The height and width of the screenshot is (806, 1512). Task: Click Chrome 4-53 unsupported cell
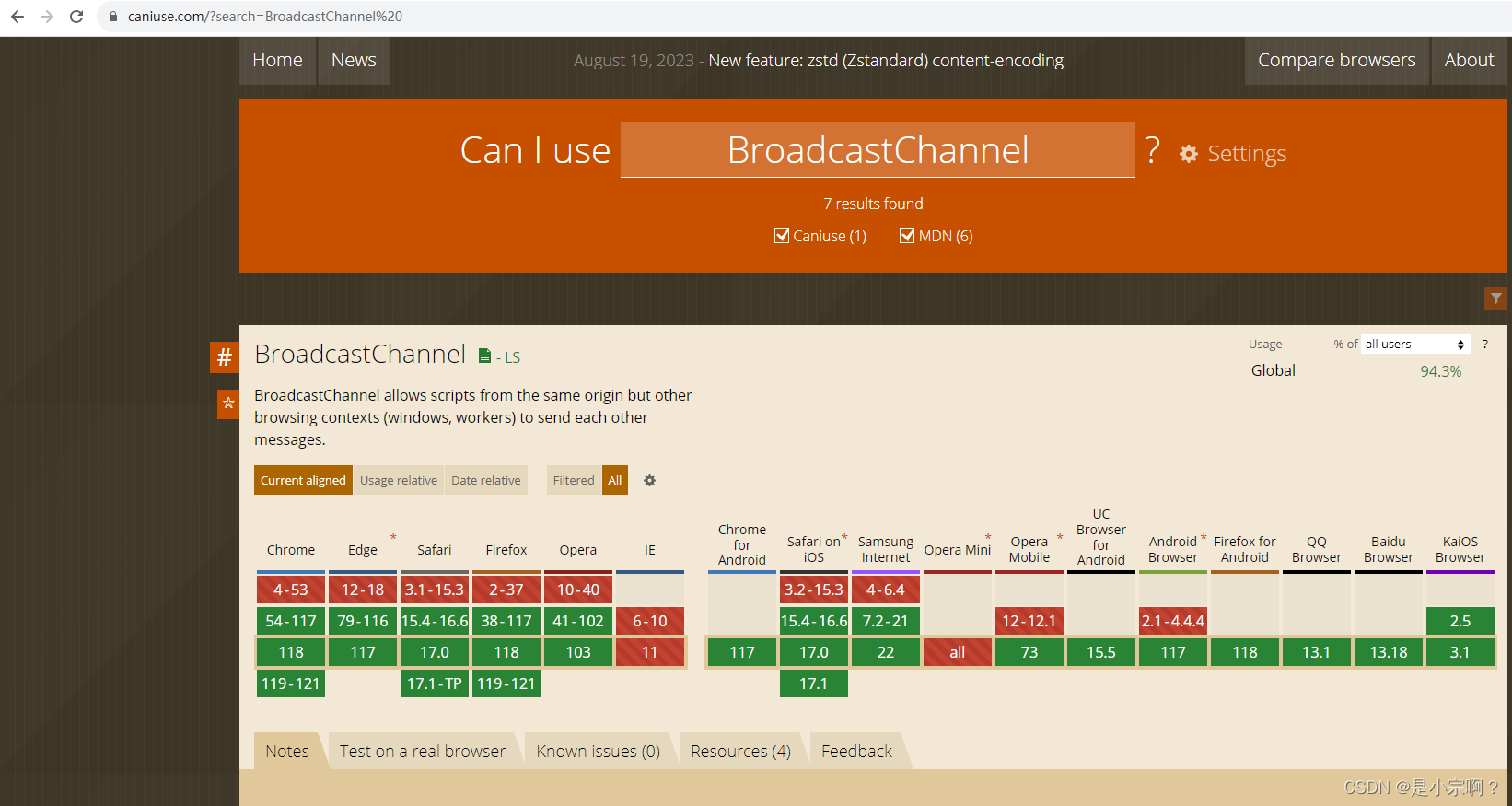(291, 590)
